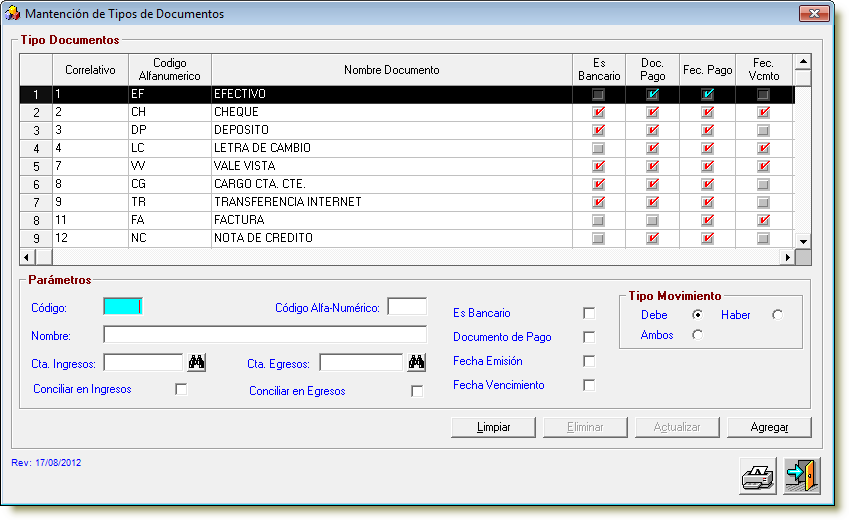Click the printer icon to print
Image resolution: width=849 pixels, height=520 pixels.
coord(757,476)
